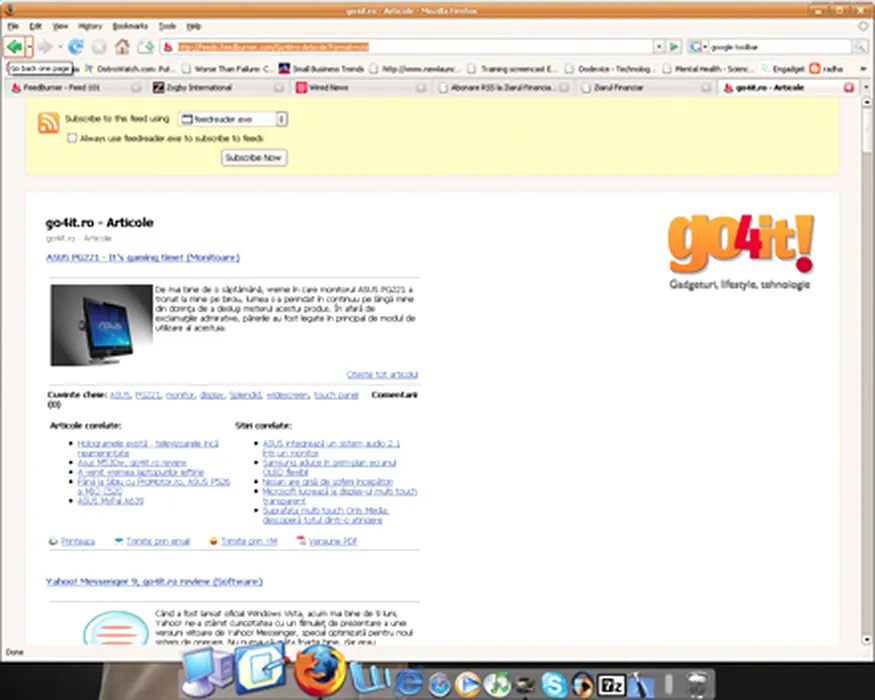Viewport: 875px width, 700px height.
Task: Open Skype from the dock
Action: click(554, 684)
